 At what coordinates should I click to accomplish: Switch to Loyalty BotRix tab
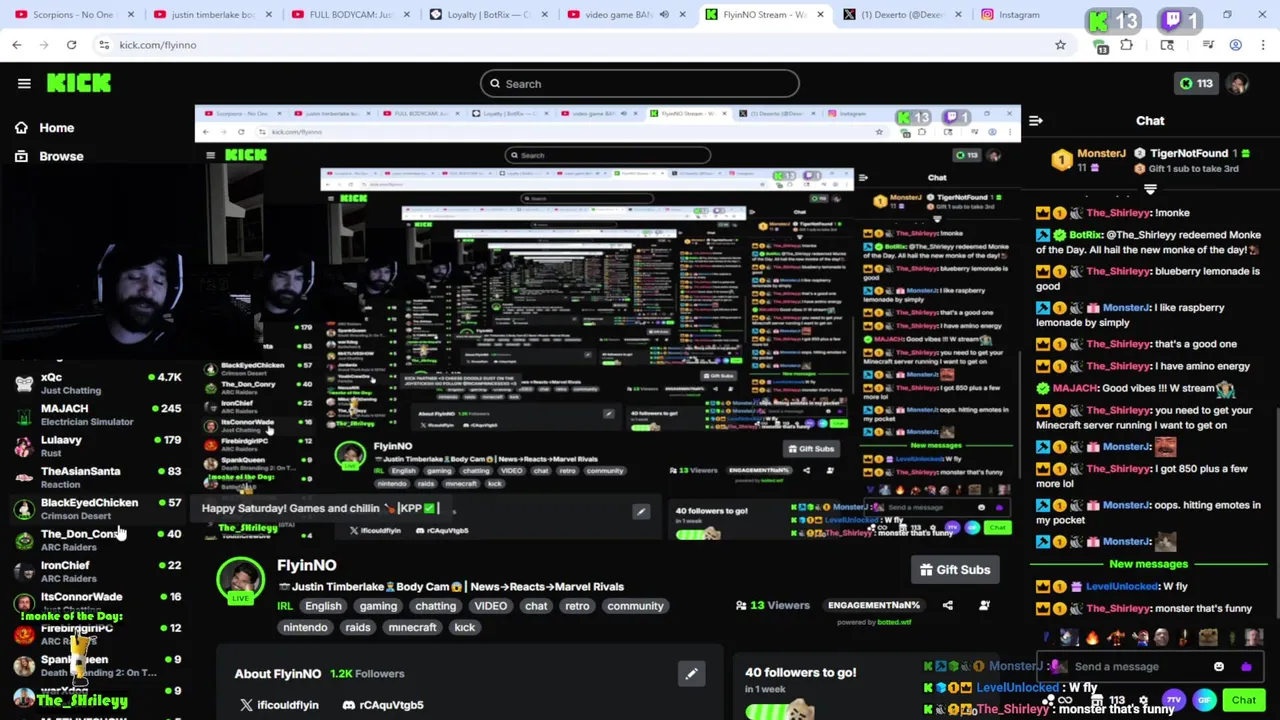click(x=487, y=15)
